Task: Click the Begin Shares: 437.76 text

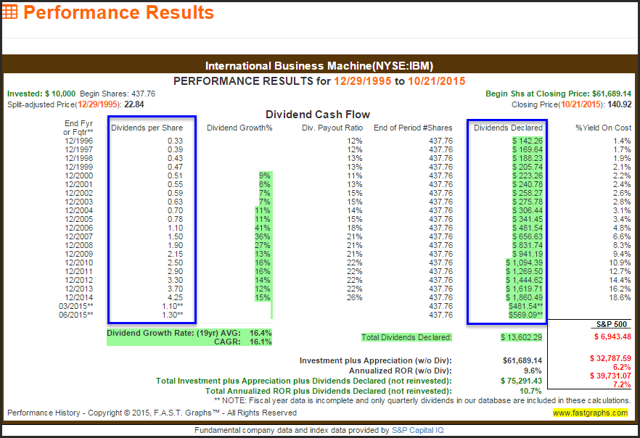Action: (118, 93)
